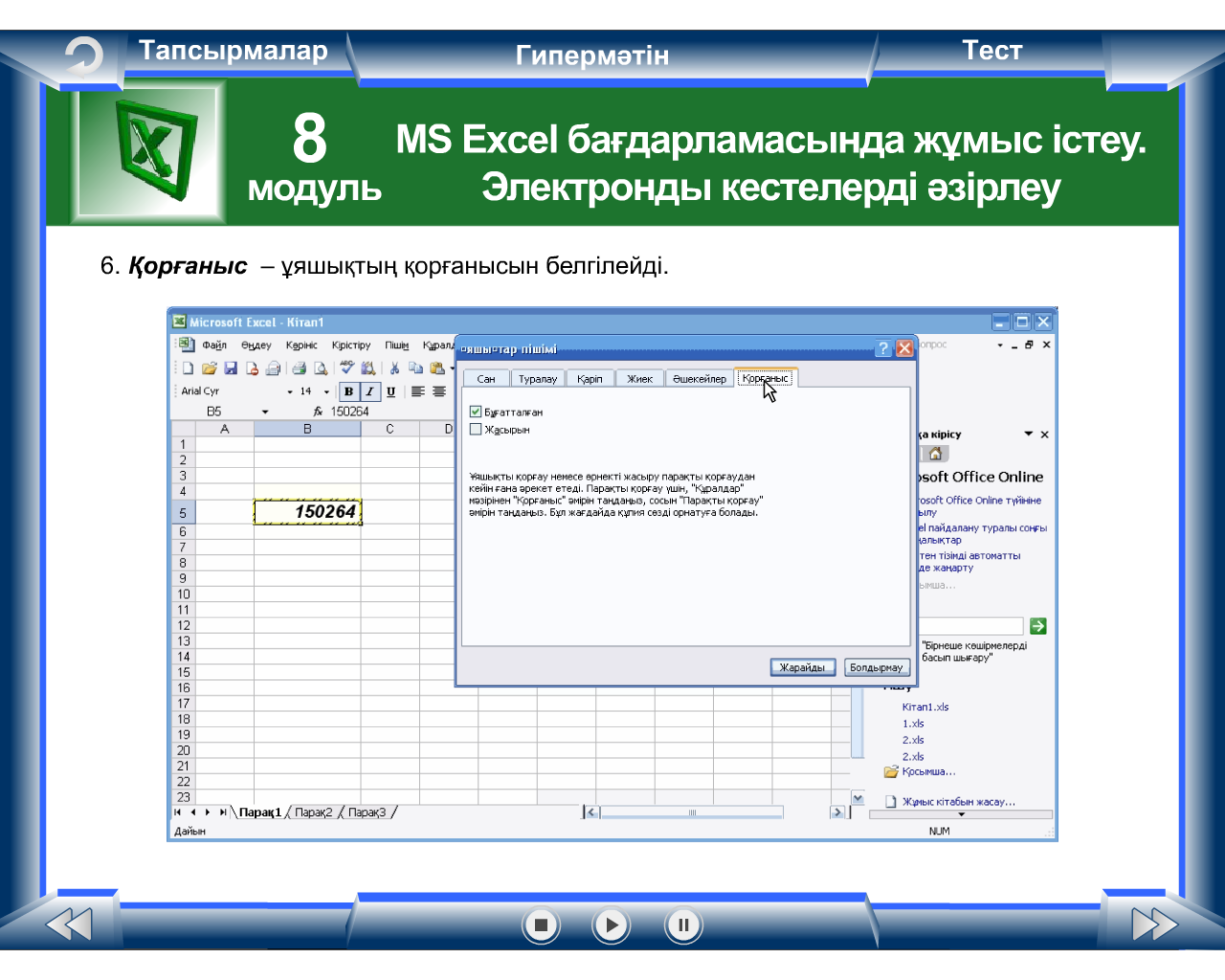
Task: Select the Парақ2 sheet tab
Action: click(313, 813)
